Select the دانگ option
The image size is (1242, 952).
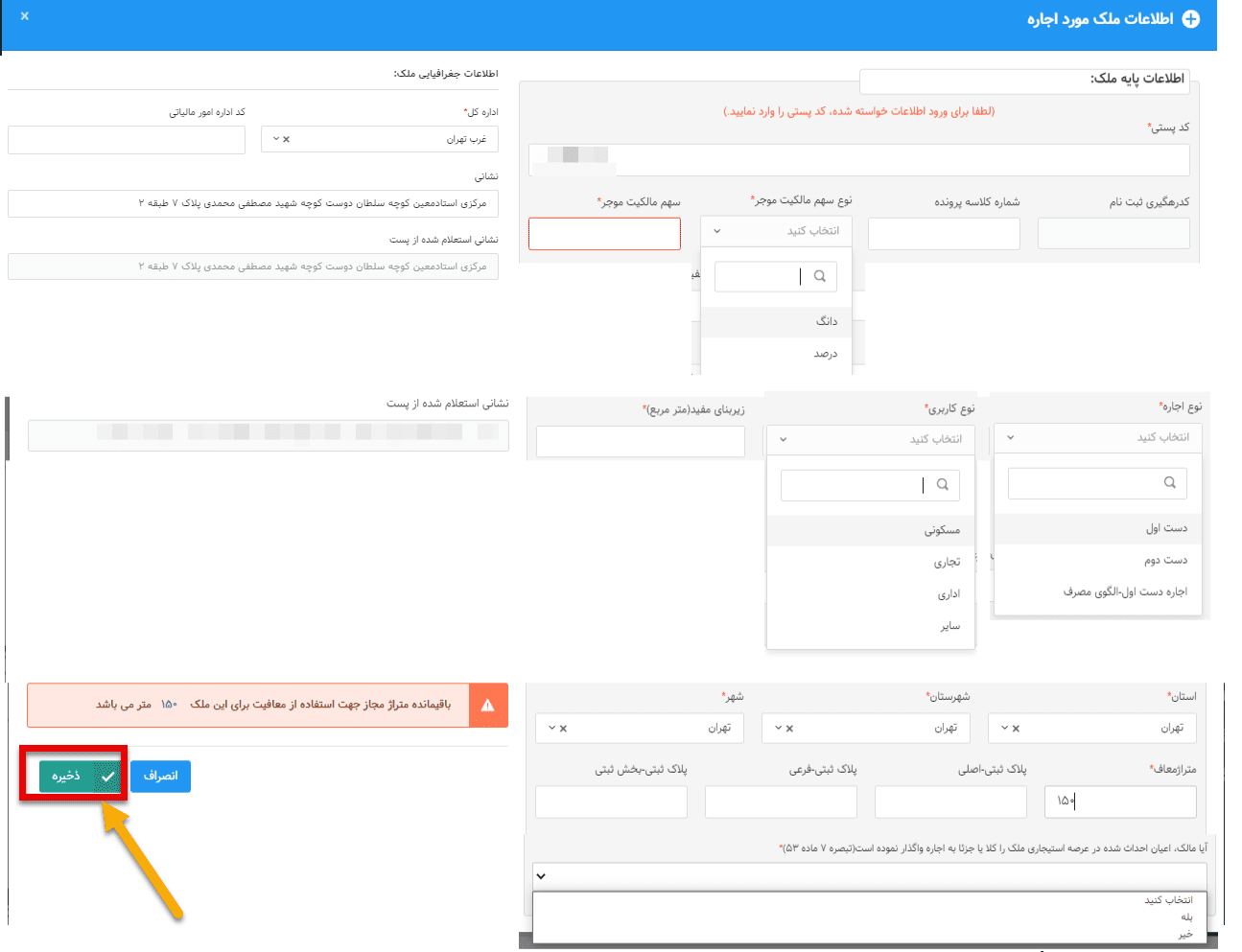point(776,322)
